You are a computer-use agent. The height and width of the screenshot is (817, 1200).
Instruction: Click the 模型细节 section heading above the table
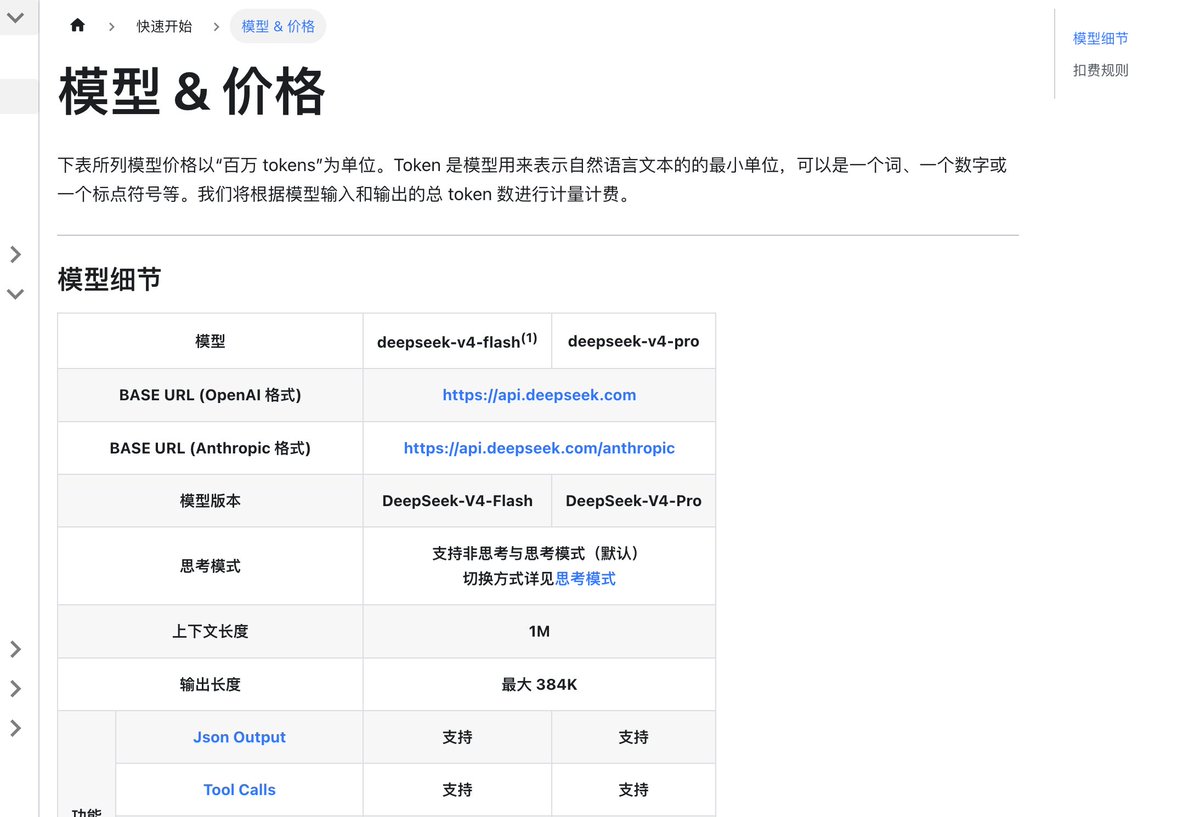point(110,279)
